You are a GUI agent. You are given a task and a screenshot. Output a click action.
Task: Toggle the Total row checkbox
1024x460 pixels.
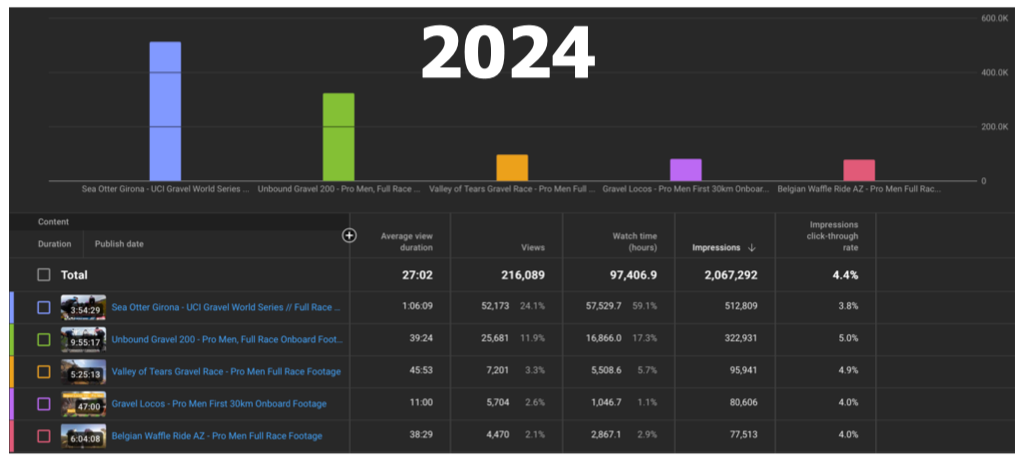tap(43, 274)
